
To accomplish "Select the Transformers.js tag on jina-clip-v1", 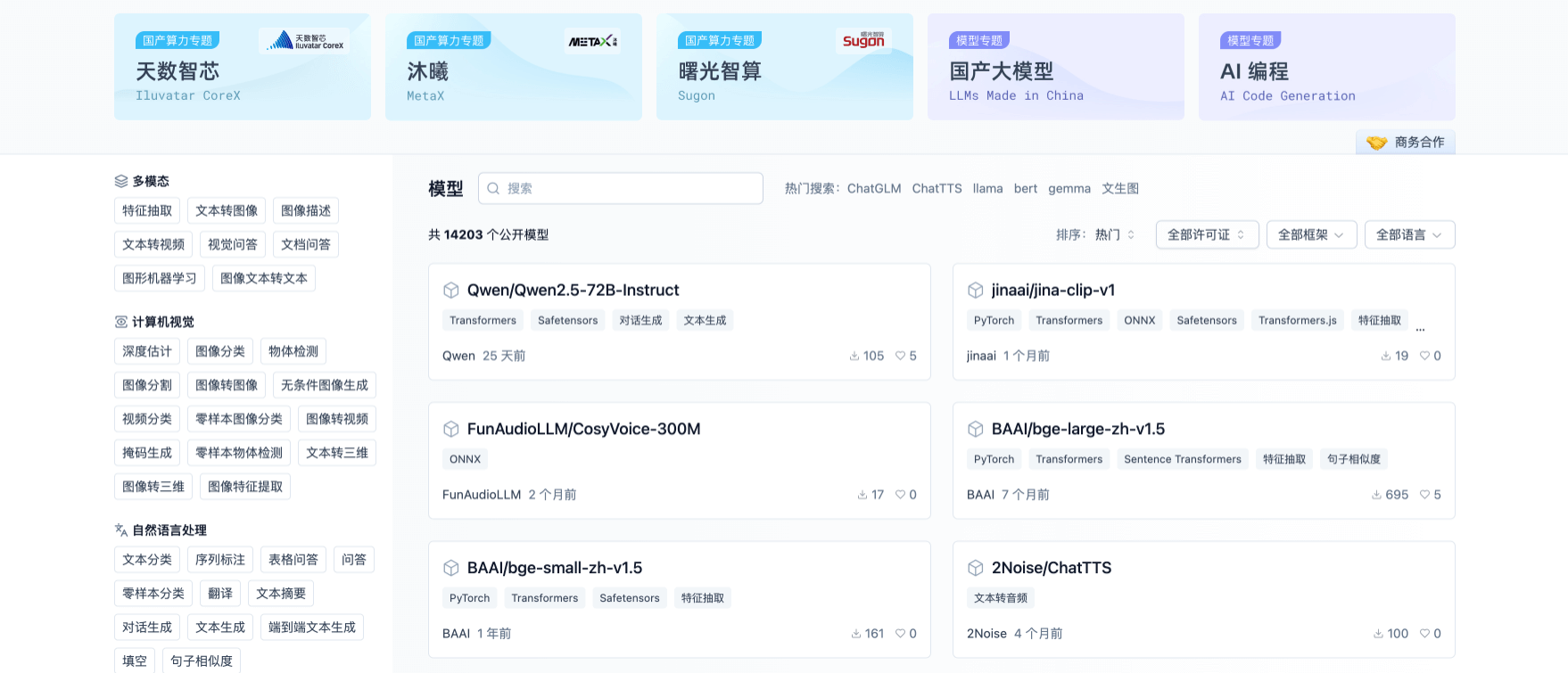I will point(1298,320).
